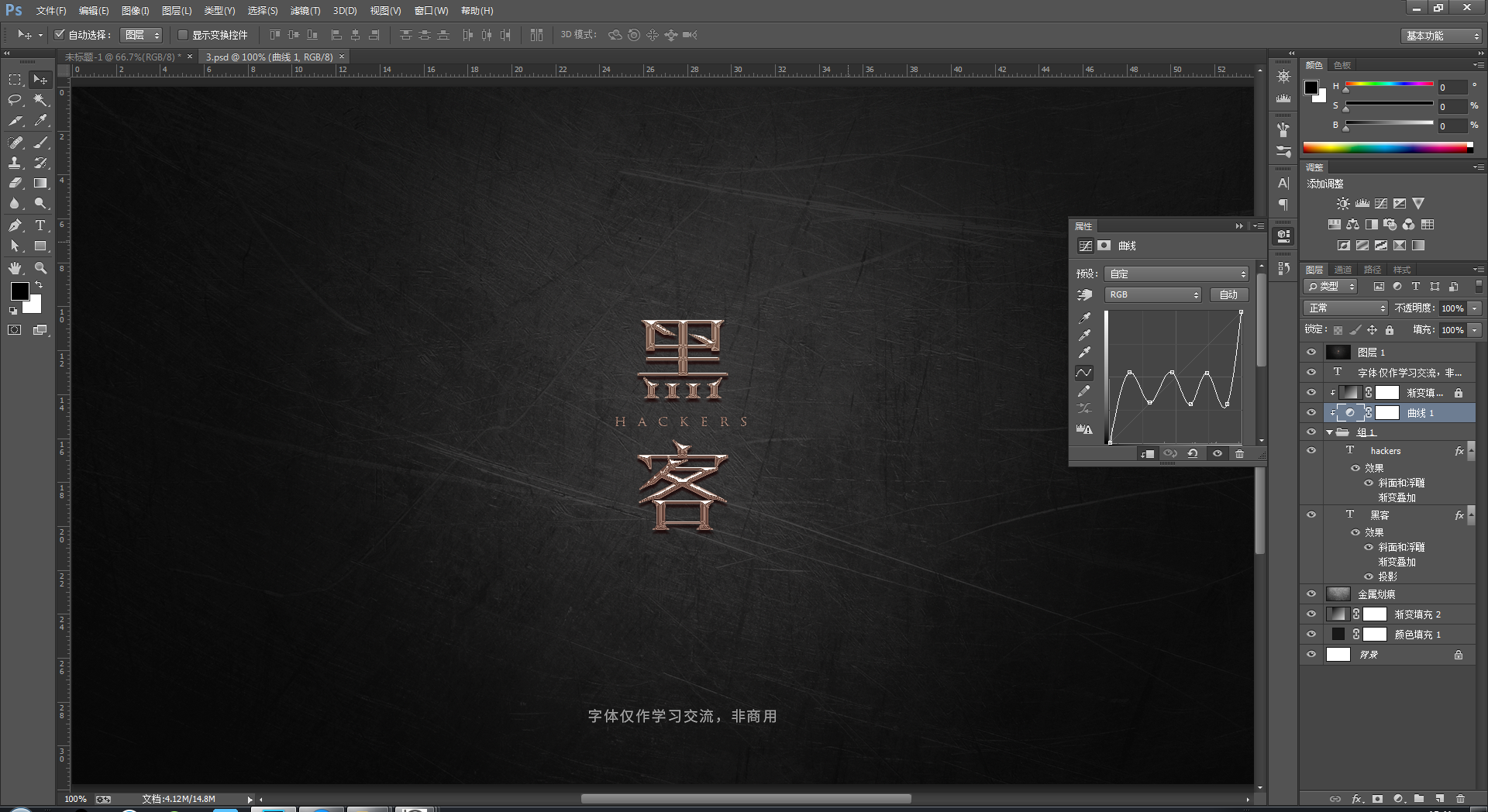Open the 不透明度 opacity dropdown arrow
Image resolution: width=1488 pixels, height=812 pixels.
(x=1475, y=308)
